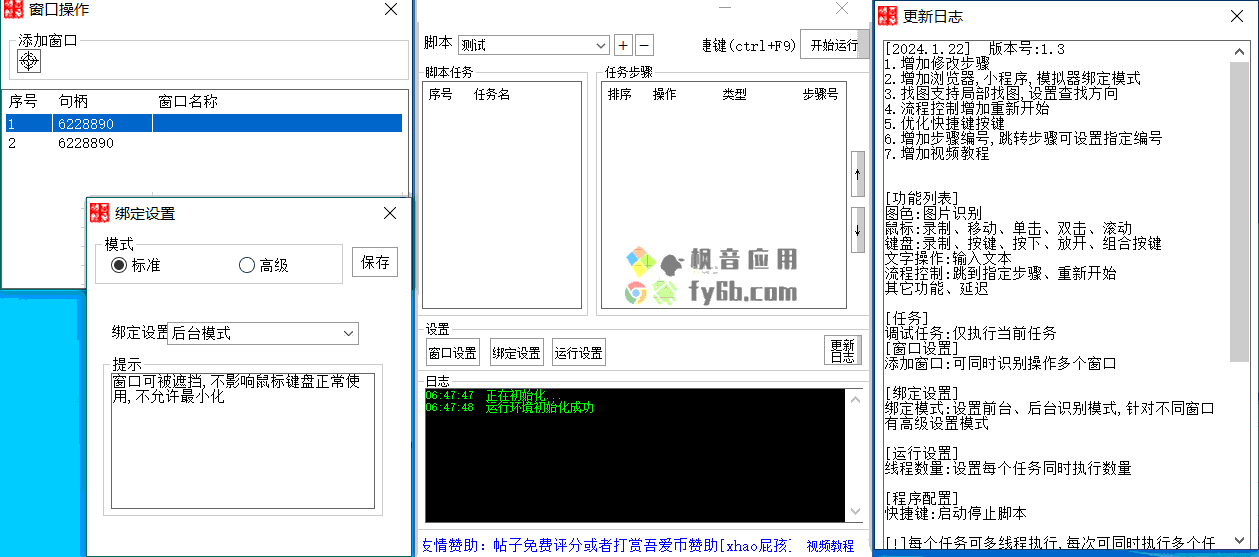Click the 任务名 column header
The image size is (1259, 557).
(492, 94)
